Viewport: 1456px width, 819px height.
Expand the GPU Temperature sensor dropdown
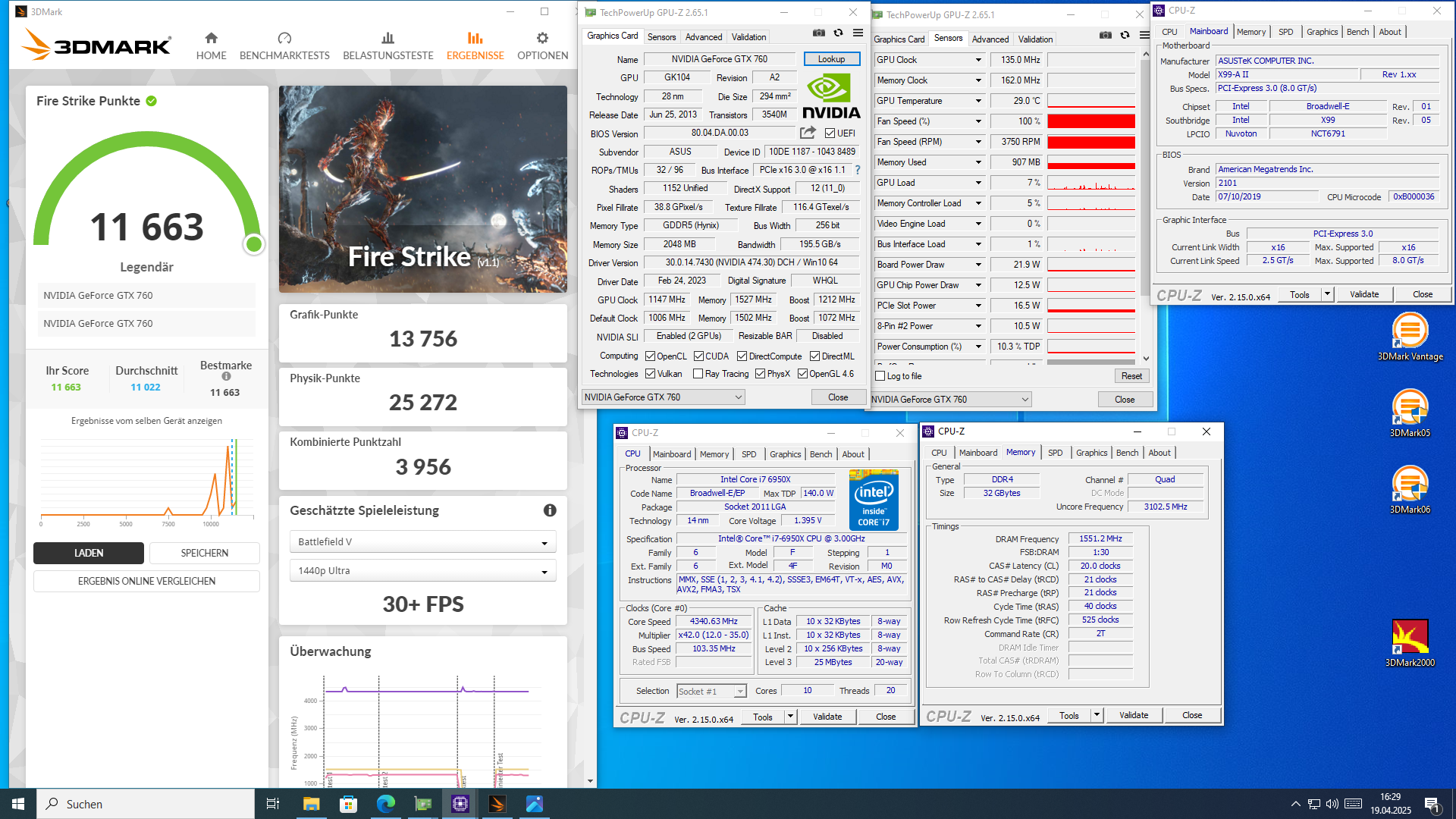coord(978,101)
